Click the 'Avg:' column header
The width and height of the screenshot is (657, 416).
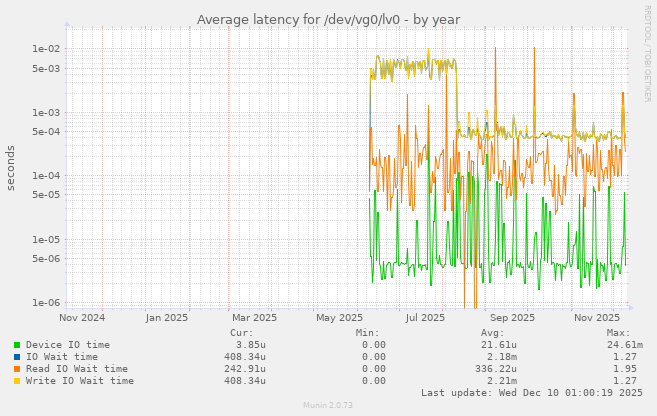493,333
